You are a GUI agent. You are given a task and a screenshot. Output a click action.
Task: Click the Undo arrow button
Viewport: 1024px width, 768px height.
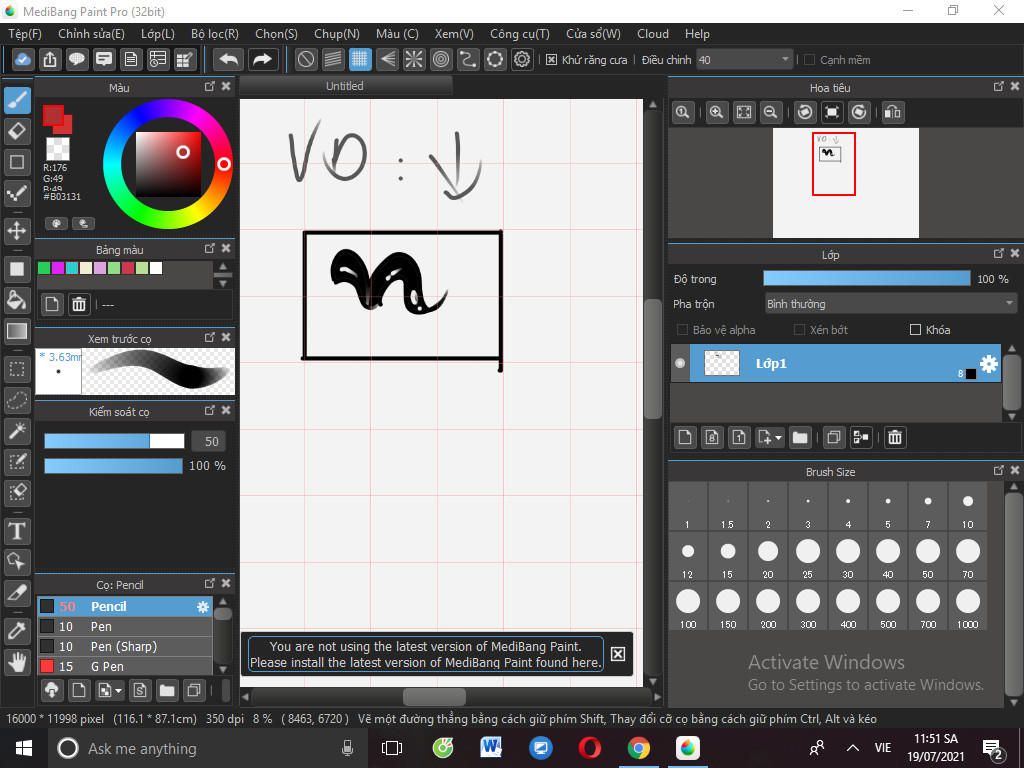229,59
